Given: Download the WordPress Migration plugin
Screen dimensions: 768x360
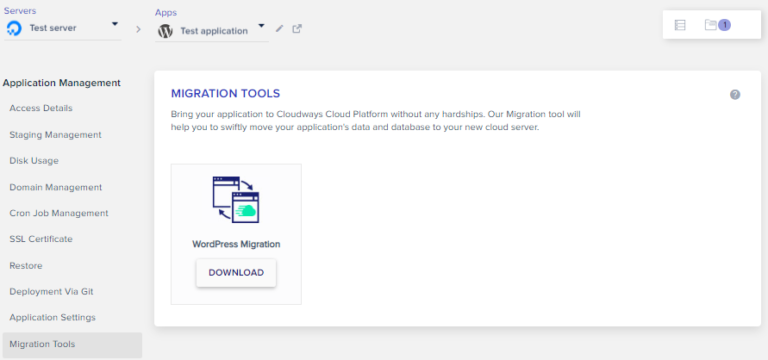Looking at the screenshot, I should [236, 273].
